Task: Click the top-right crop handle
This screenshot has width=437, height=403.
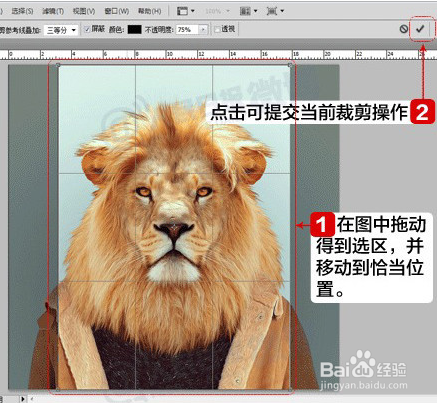Action: coord(290,65)
